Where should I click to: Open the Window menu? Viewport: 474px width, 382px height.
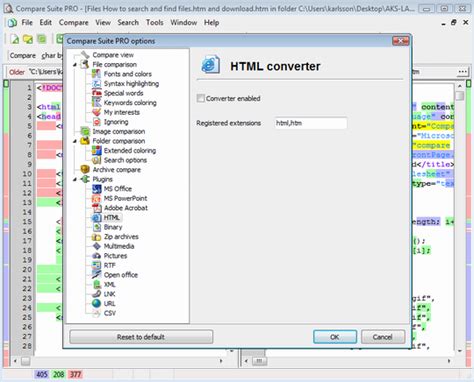pos(184,23)
